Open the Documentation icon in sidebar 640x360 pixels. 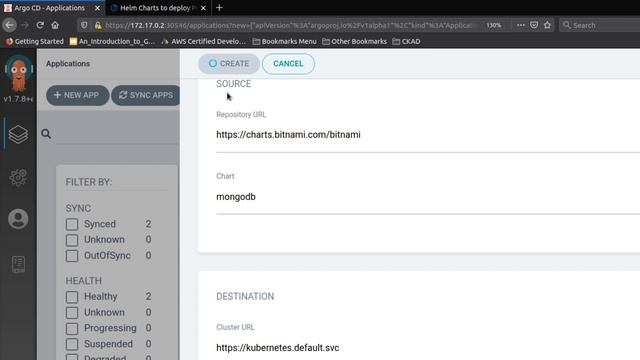pyautogui.click(x=18, y=264)
